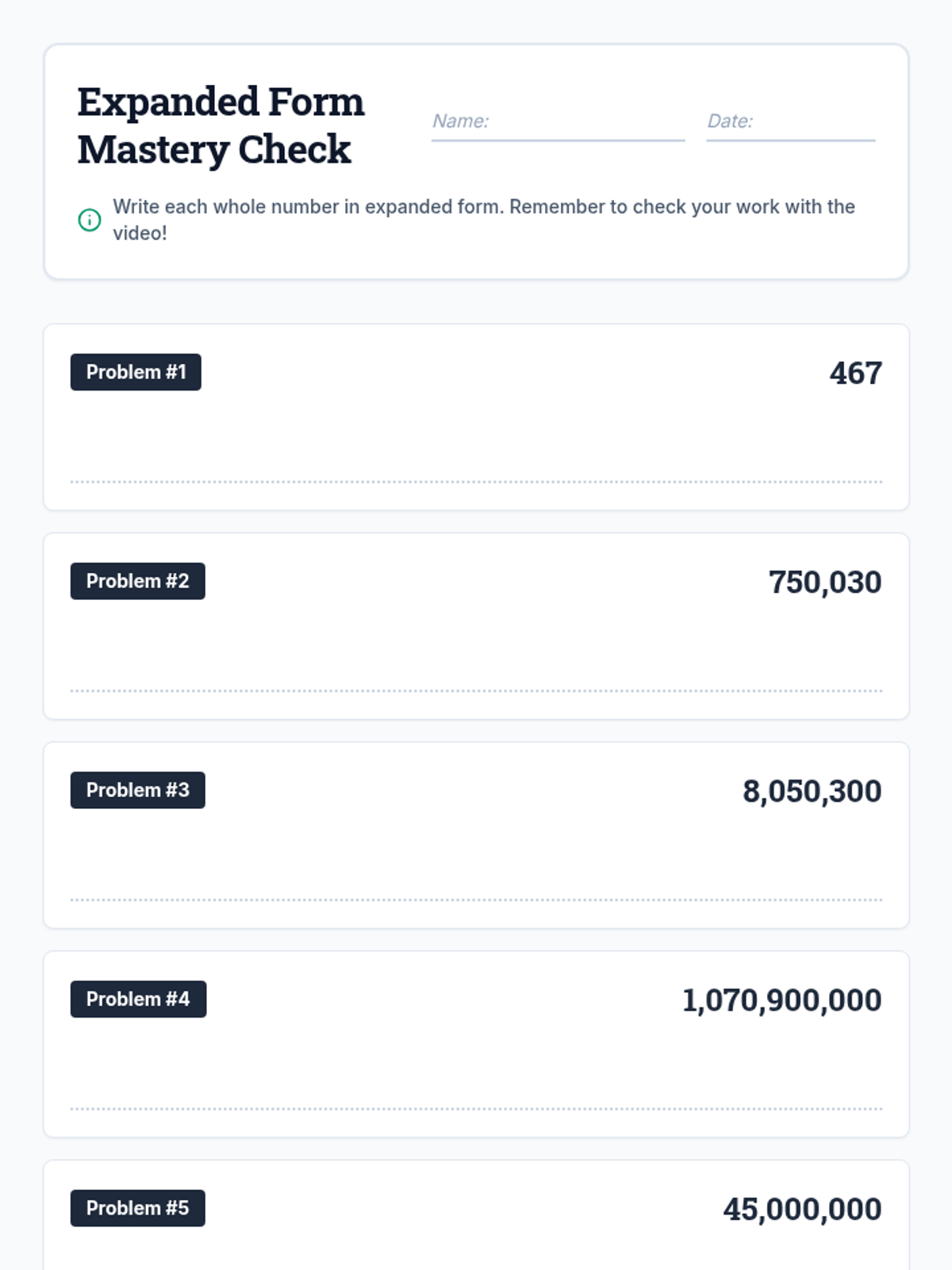Click the number 467
Image resolution: width=952 pixels, height=1270 pixels.
point(855,373)
